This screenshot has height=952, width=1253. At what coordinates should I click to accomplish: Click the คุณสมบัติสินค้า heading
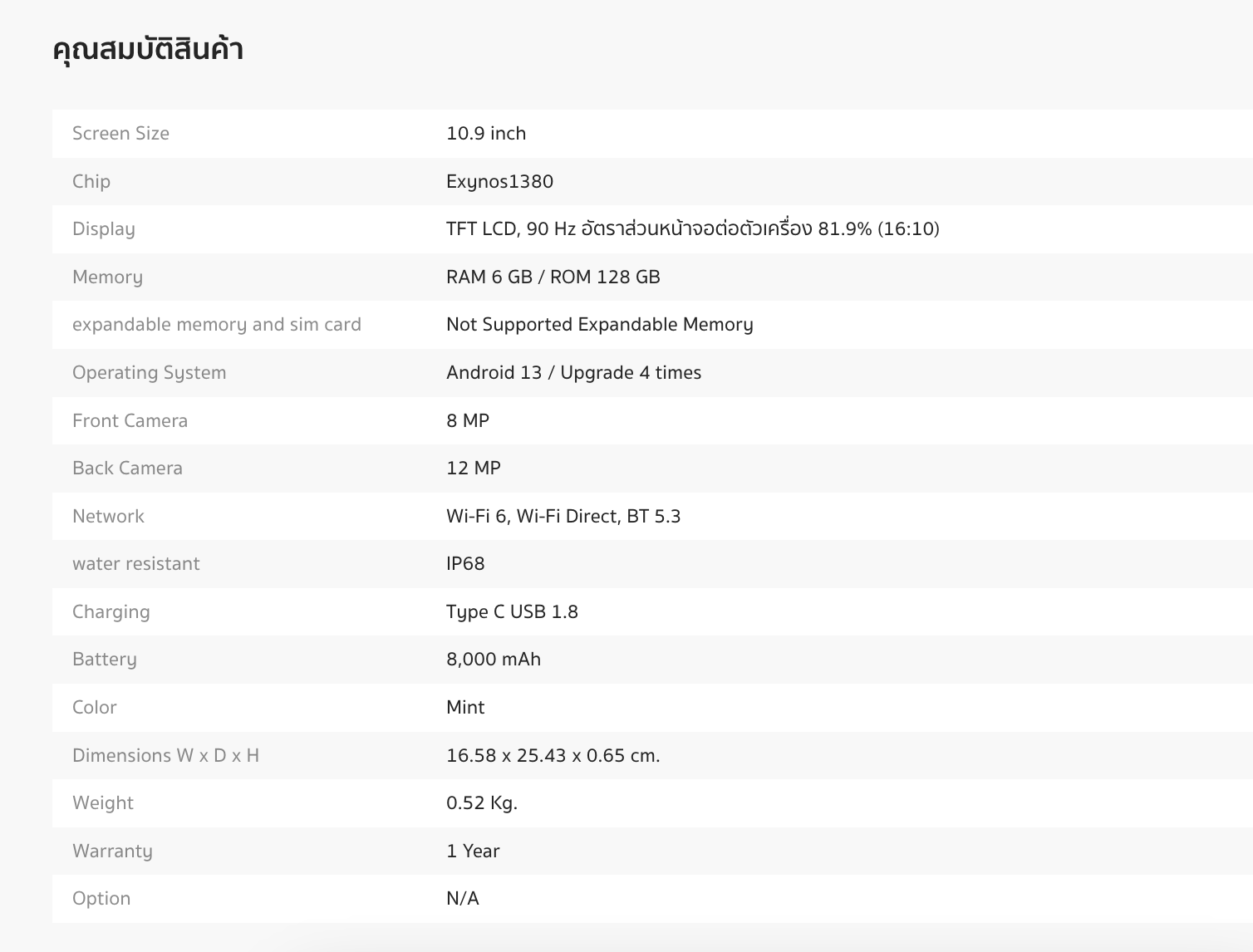pos(147,49)
